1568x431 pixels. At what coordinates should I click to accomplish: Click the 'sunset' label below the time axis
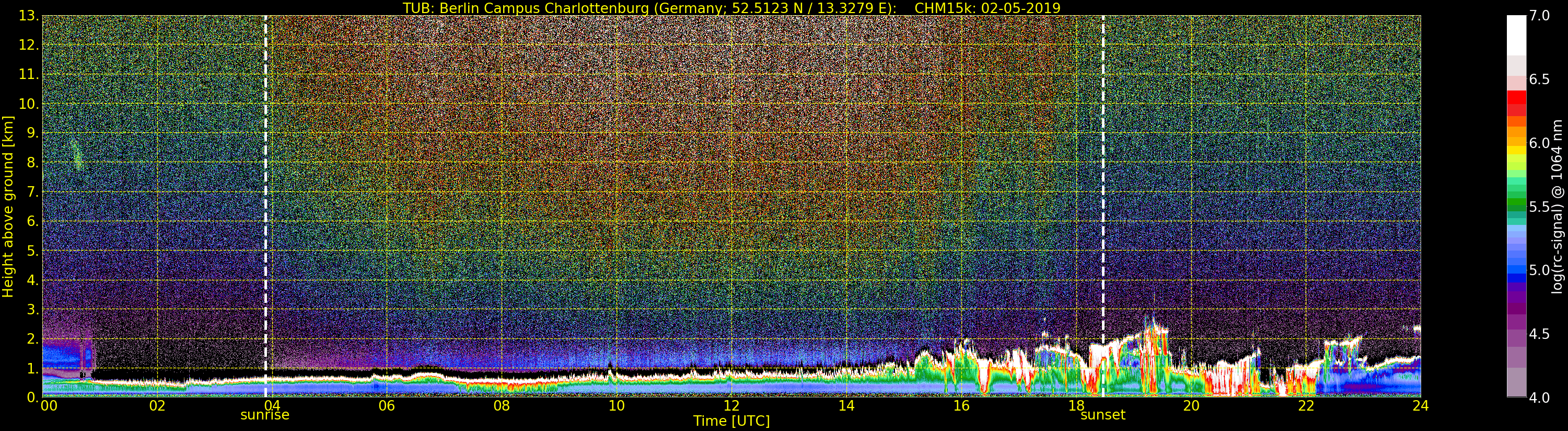pyautogui.click(x=1102, y=415)
